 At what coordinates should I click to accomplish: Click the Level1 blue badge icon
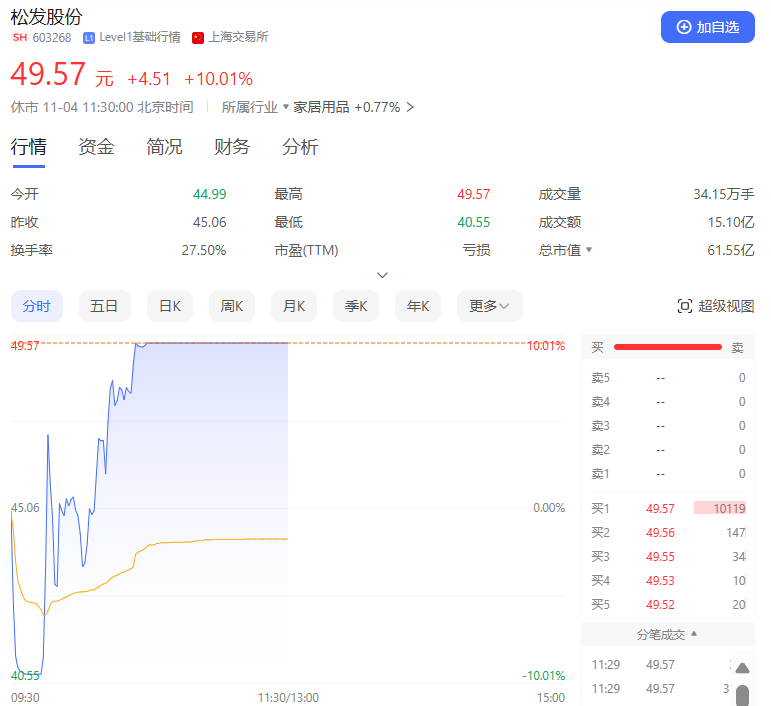(x=89, y=38)
